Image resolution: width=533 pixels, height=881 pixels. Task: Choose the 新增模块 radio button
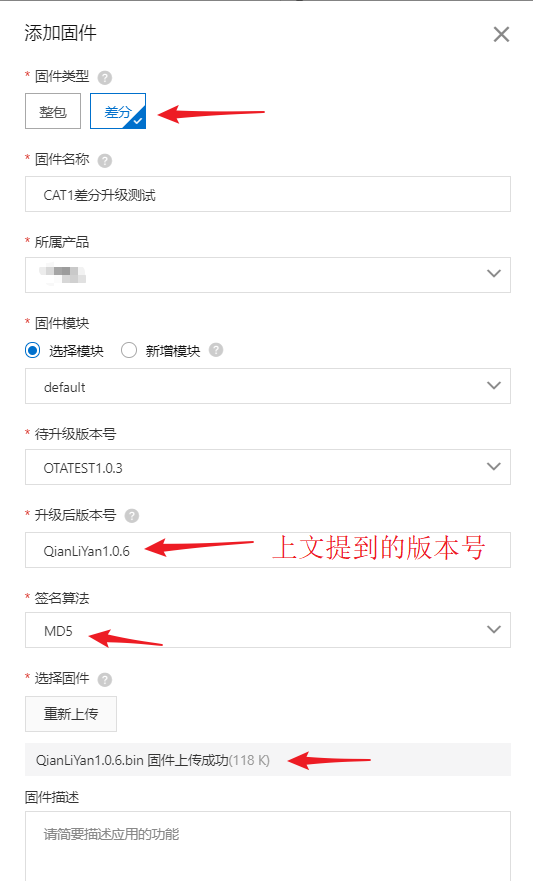click(129, 351)
